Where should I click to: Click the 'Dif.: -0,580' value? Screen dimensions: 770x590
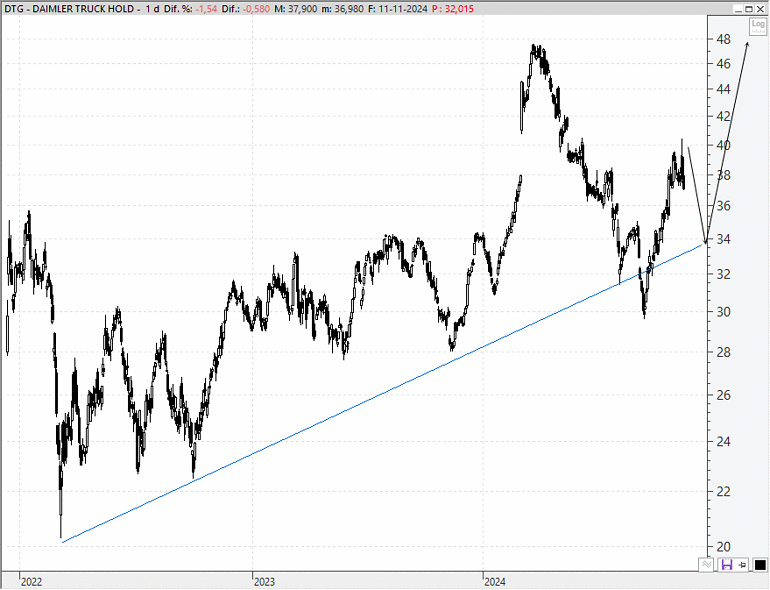pyautogui.click(x=246, y=9)
